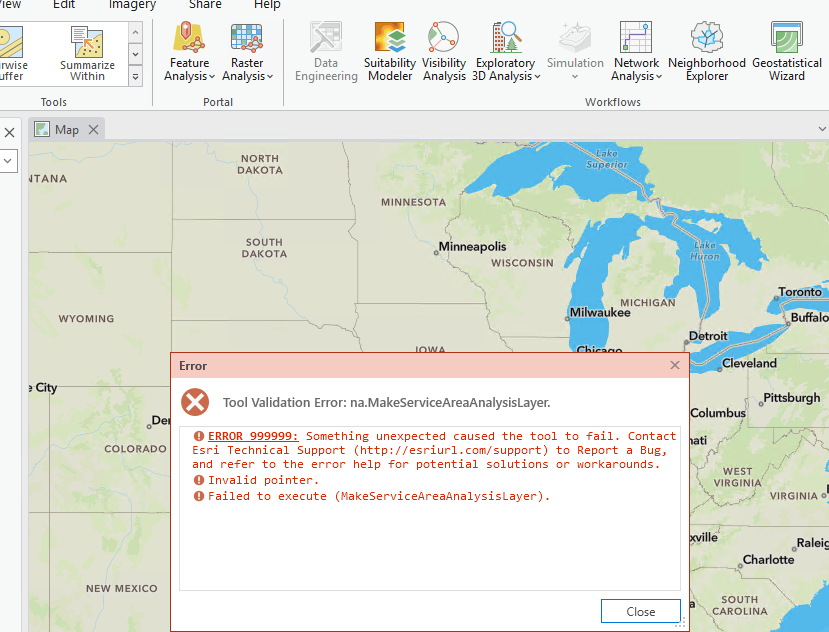Image resolution: width=829 pixels, height=632 pixels.
Task: Click Close on the Error dialog
Action: coord(640,610)
